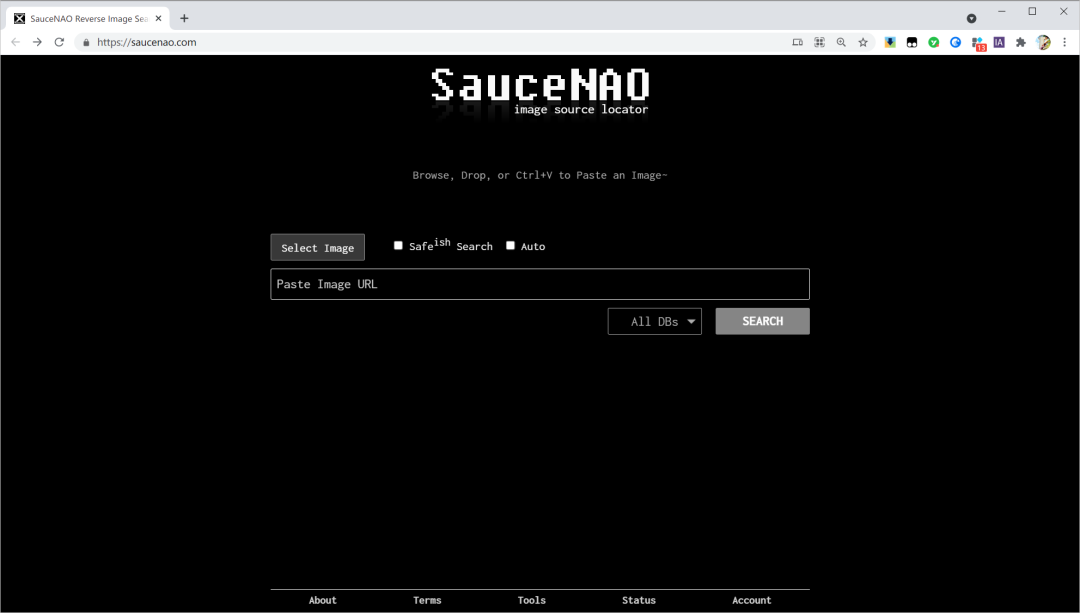The height and width of the screenshot is (613, 1080).
Task: Open the About footer link
Action: [x=322, y=600]
